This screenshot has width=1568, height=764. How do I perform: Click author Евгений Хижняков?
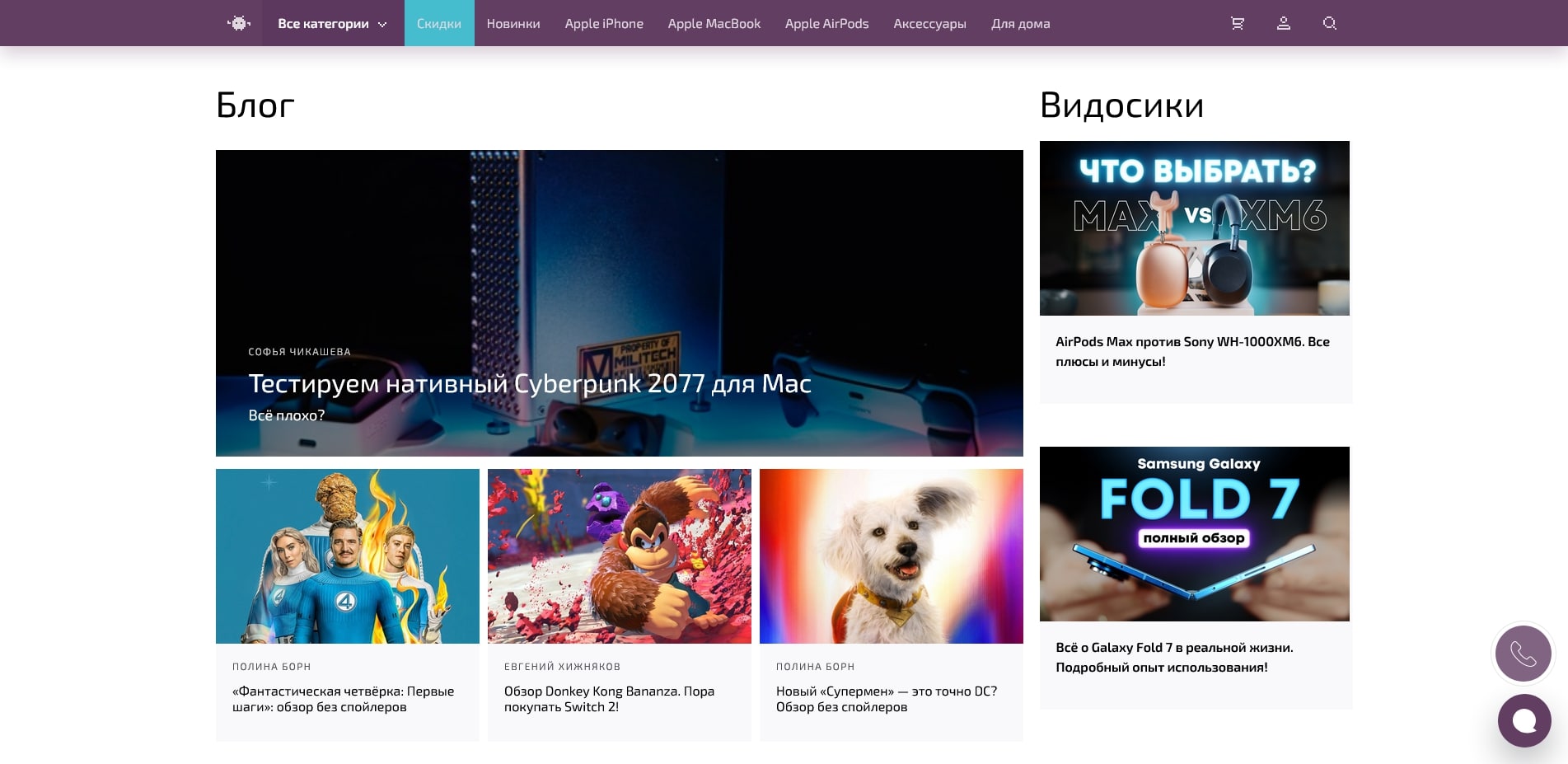click(x=563, y=667)
